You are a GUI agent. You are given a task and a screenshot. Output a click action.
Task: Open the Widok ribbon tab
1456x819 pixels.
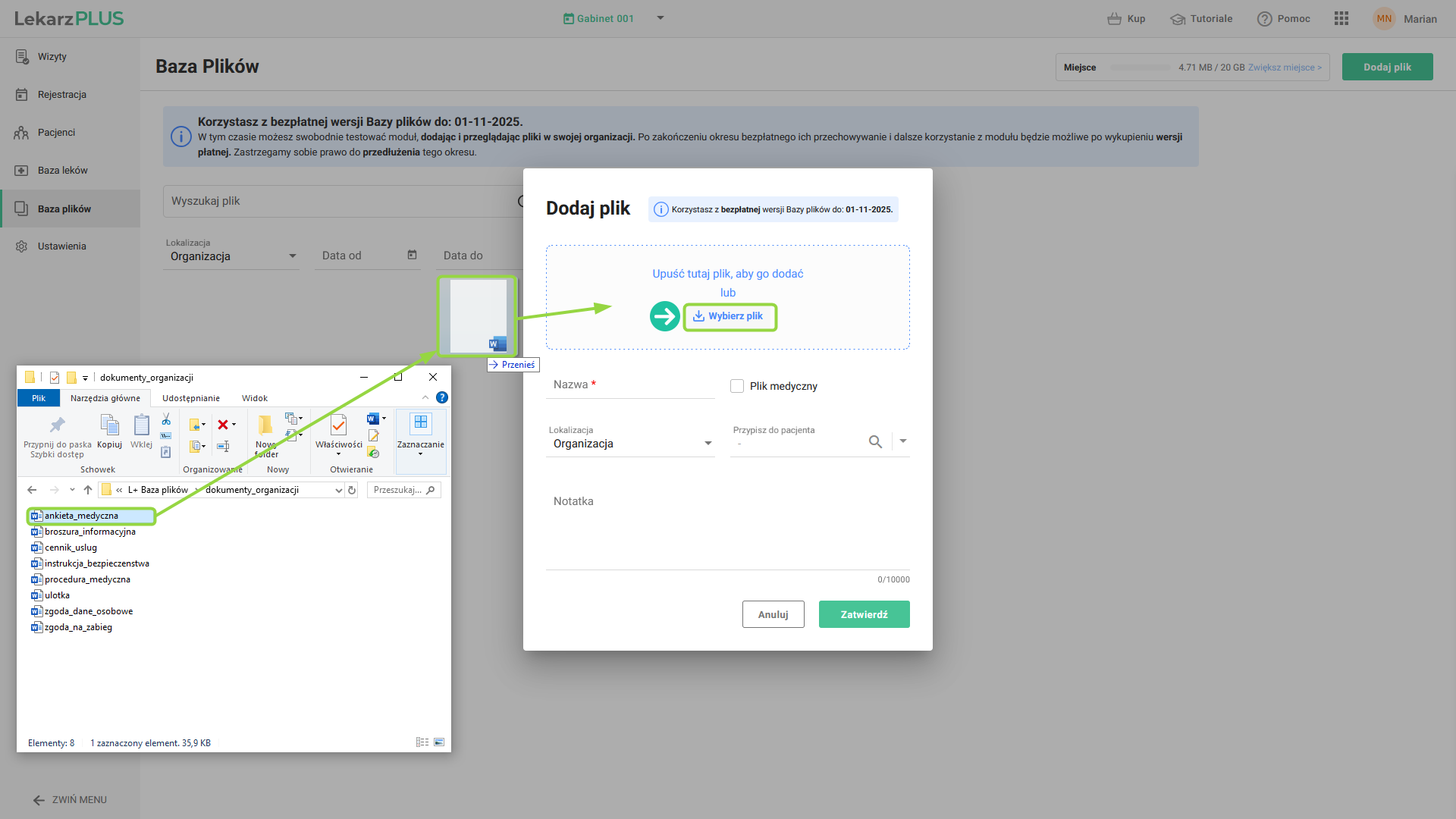click(254, 398)
